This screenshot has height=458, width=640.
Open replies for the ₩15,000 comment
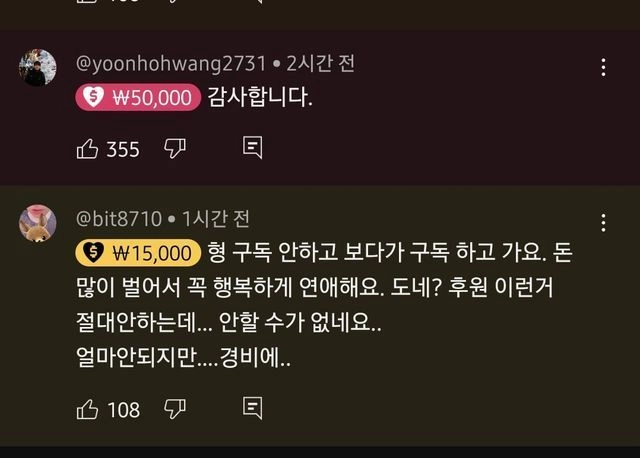coord(252,408)
